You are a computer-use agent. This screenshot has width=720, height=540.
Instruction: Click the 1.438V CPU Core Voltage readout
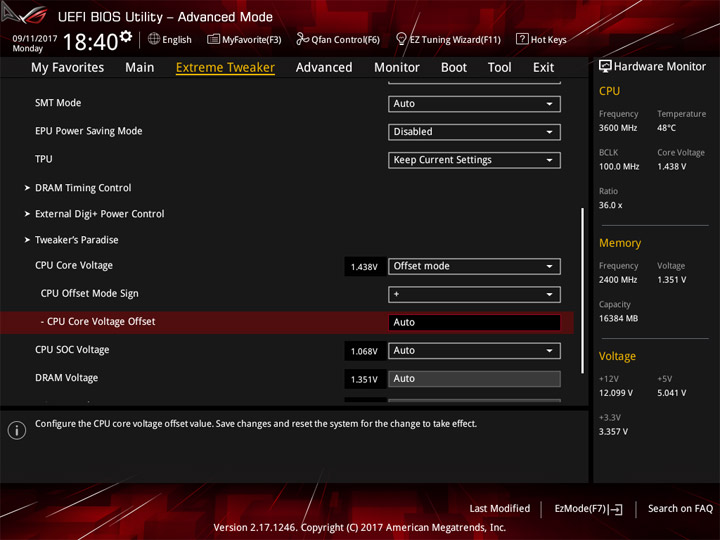point(365,267)
